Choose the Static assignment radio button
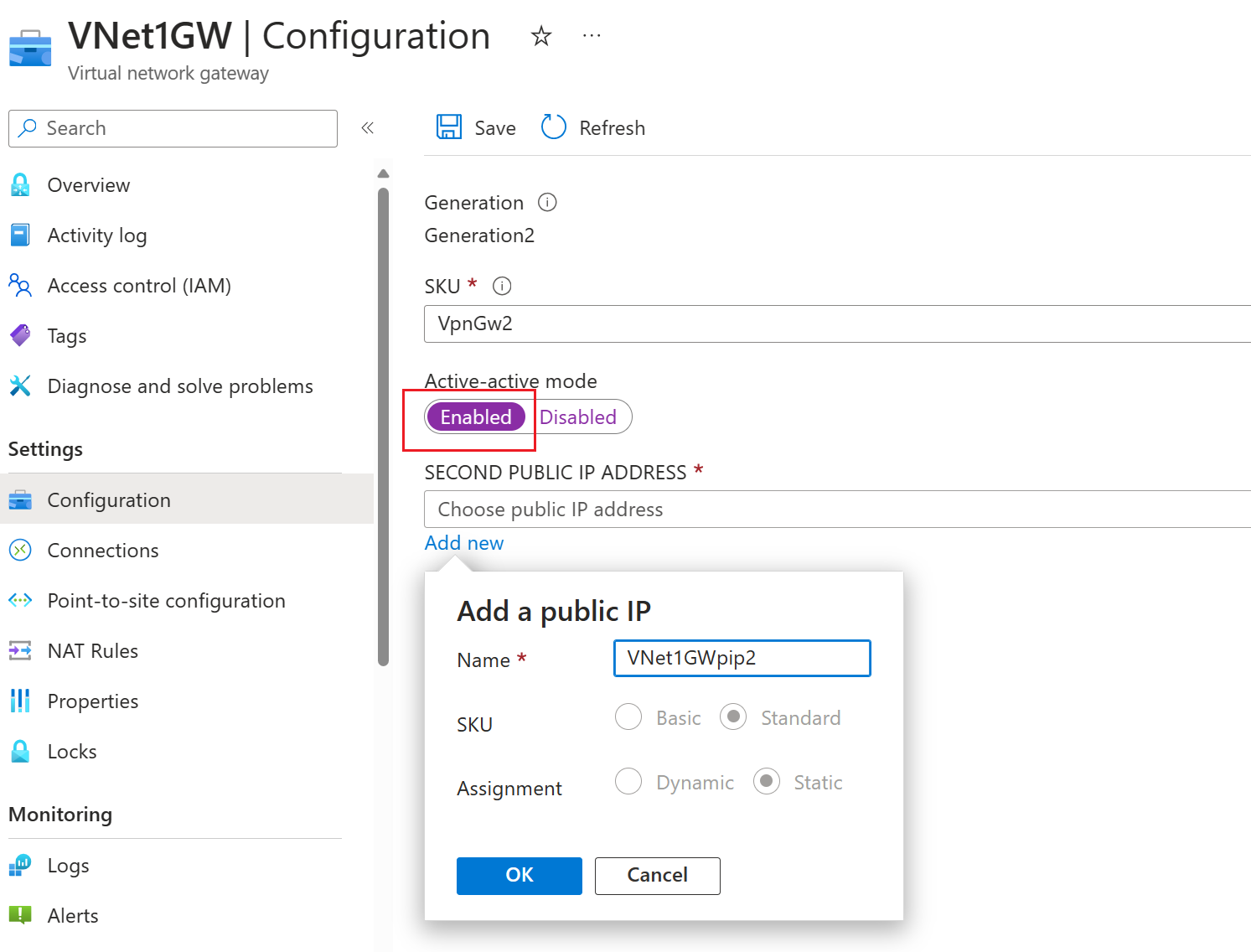Viewport: 1251px width, 952px height. [x=767, y=782]
